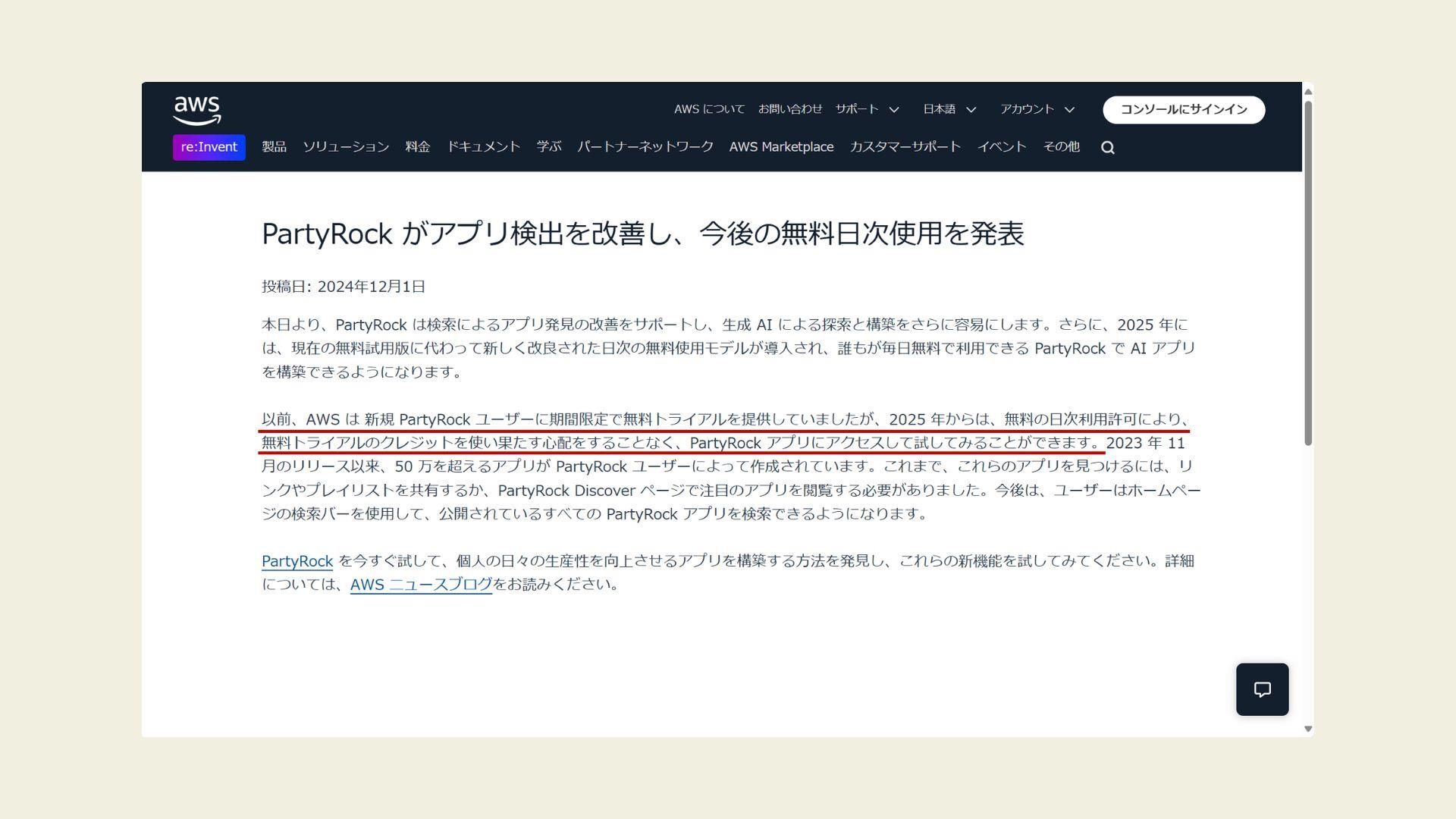This screenshot has width=1456, height=819.
Task: Follow the AWS ニュースブログ hyperlink
Action: [421, 585]
